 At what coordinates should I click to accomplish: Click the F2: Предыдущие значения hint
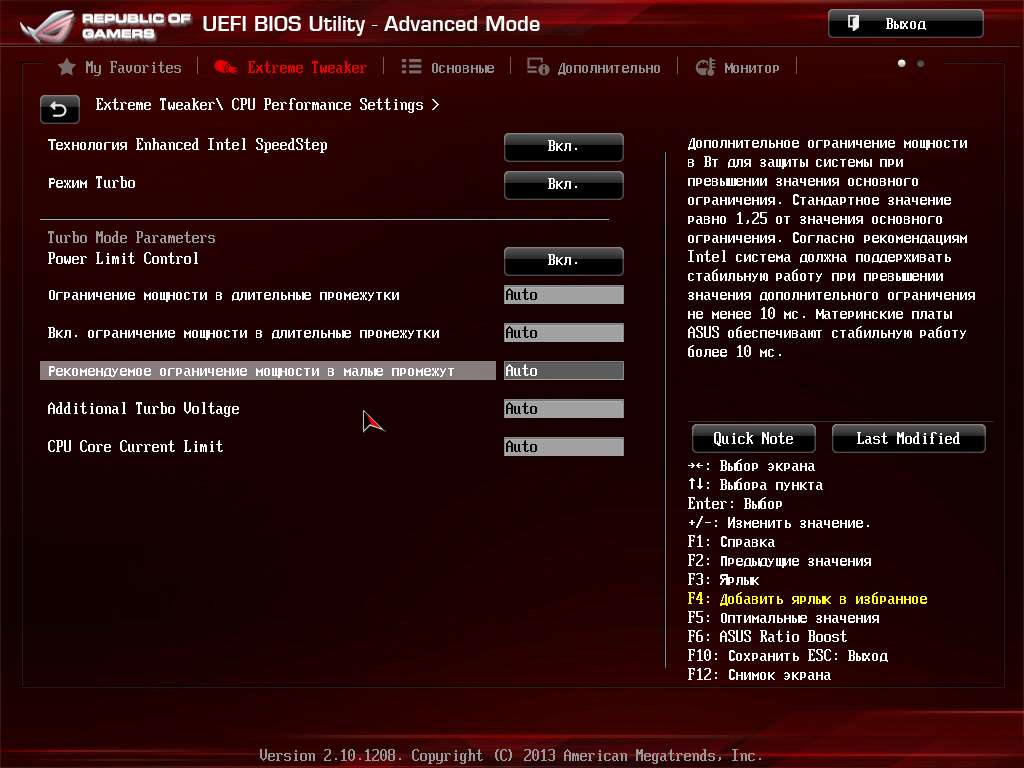point(779,561)
